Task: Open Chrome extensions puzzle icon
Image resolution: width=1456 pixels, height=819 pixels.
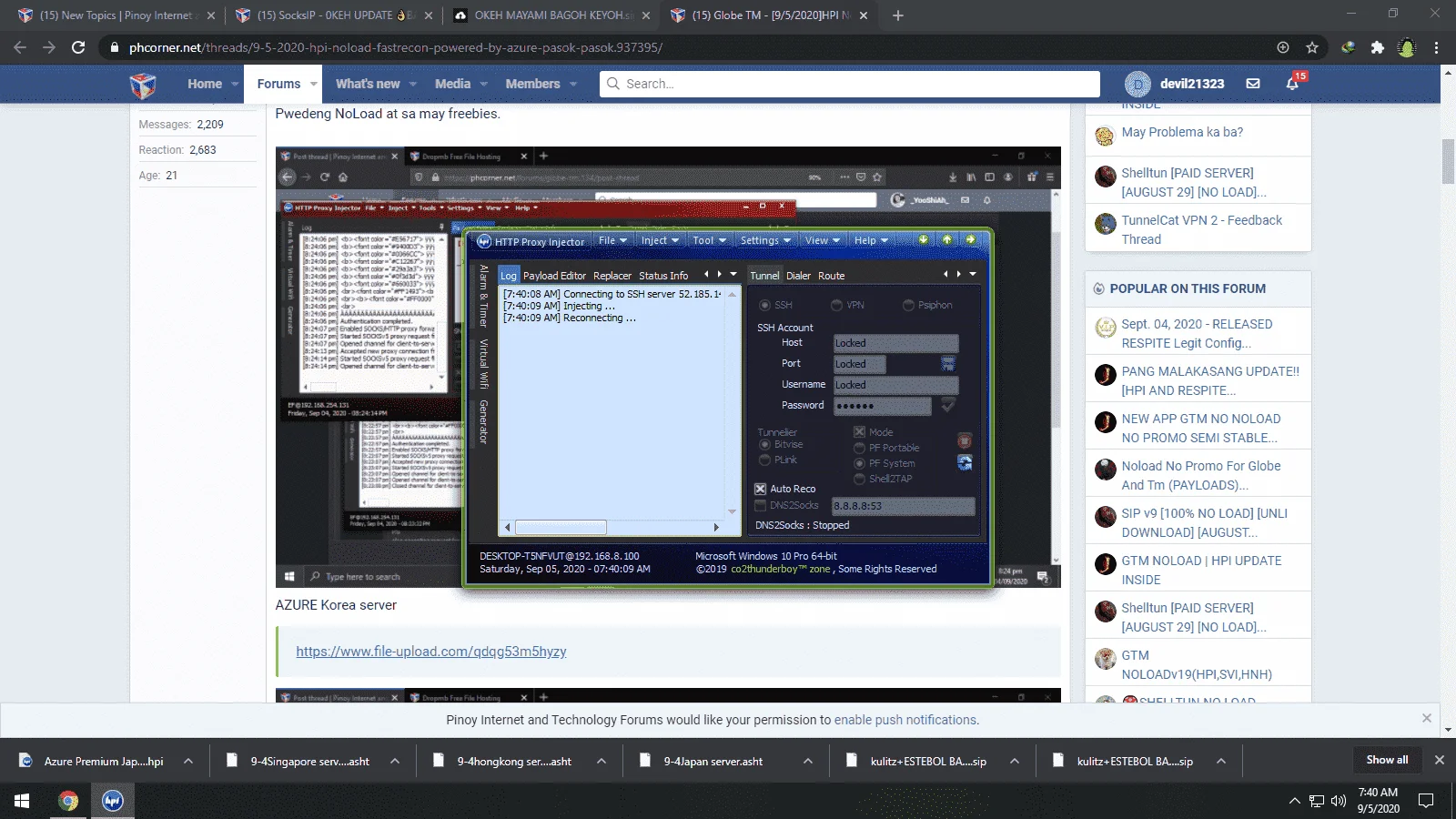Action: click(x=1378, y=47)
